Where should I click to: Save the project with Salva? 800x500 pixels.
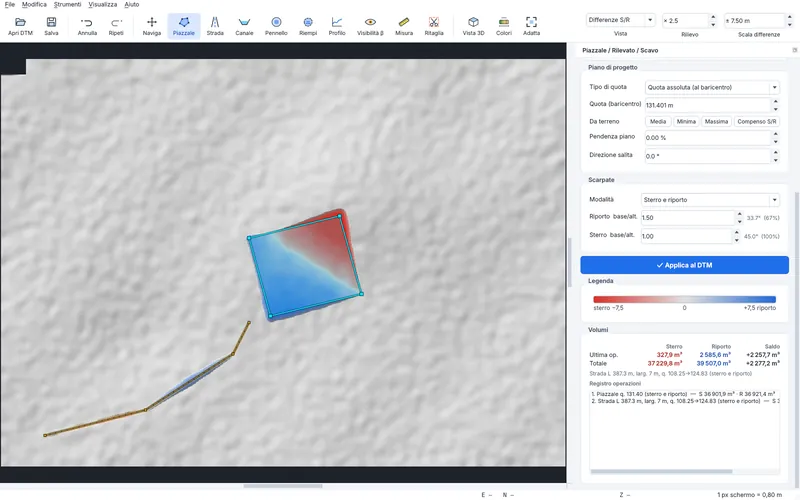[x=51, y=26]
